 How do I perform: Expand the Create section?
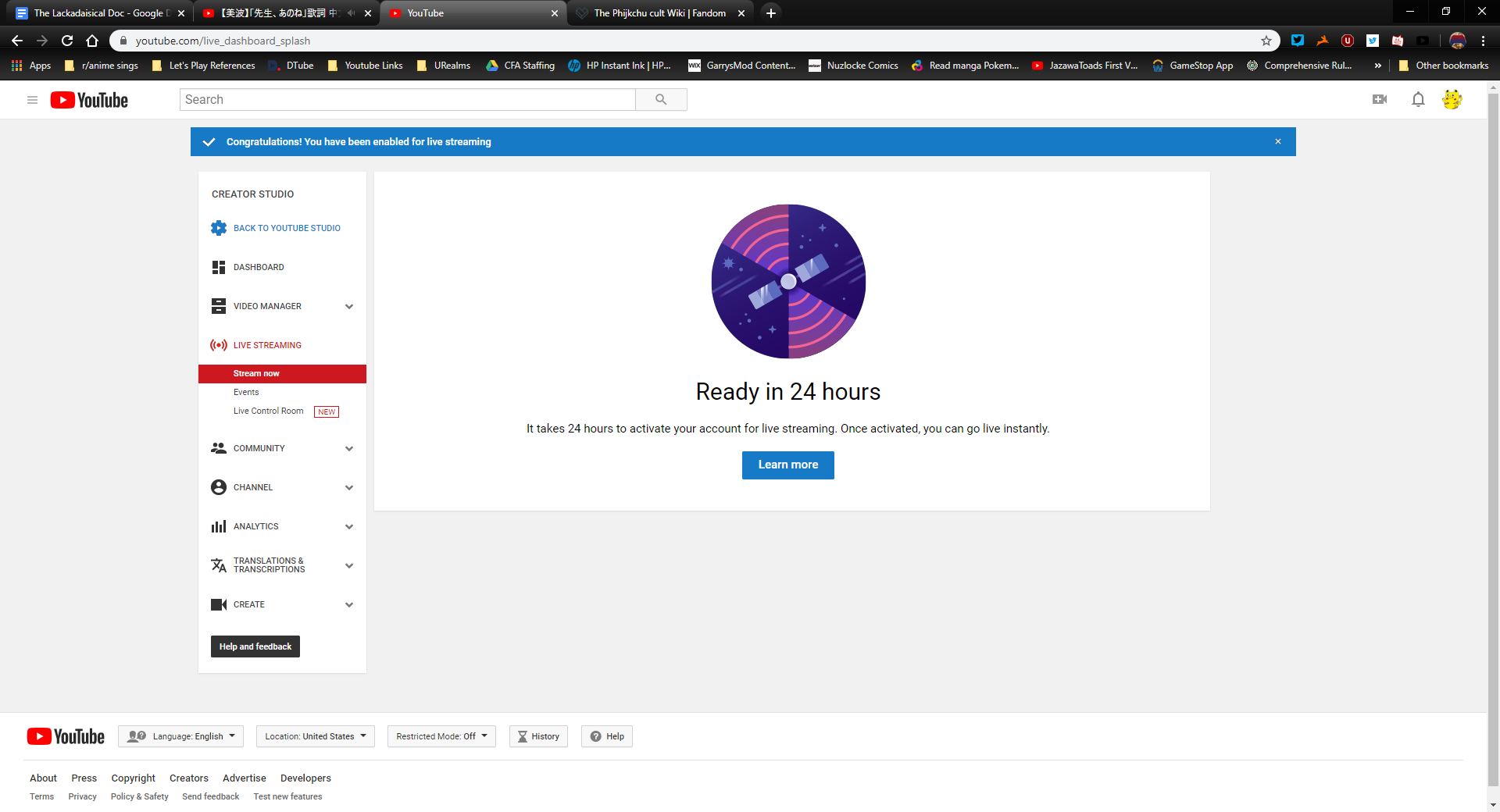pos(349,604)
